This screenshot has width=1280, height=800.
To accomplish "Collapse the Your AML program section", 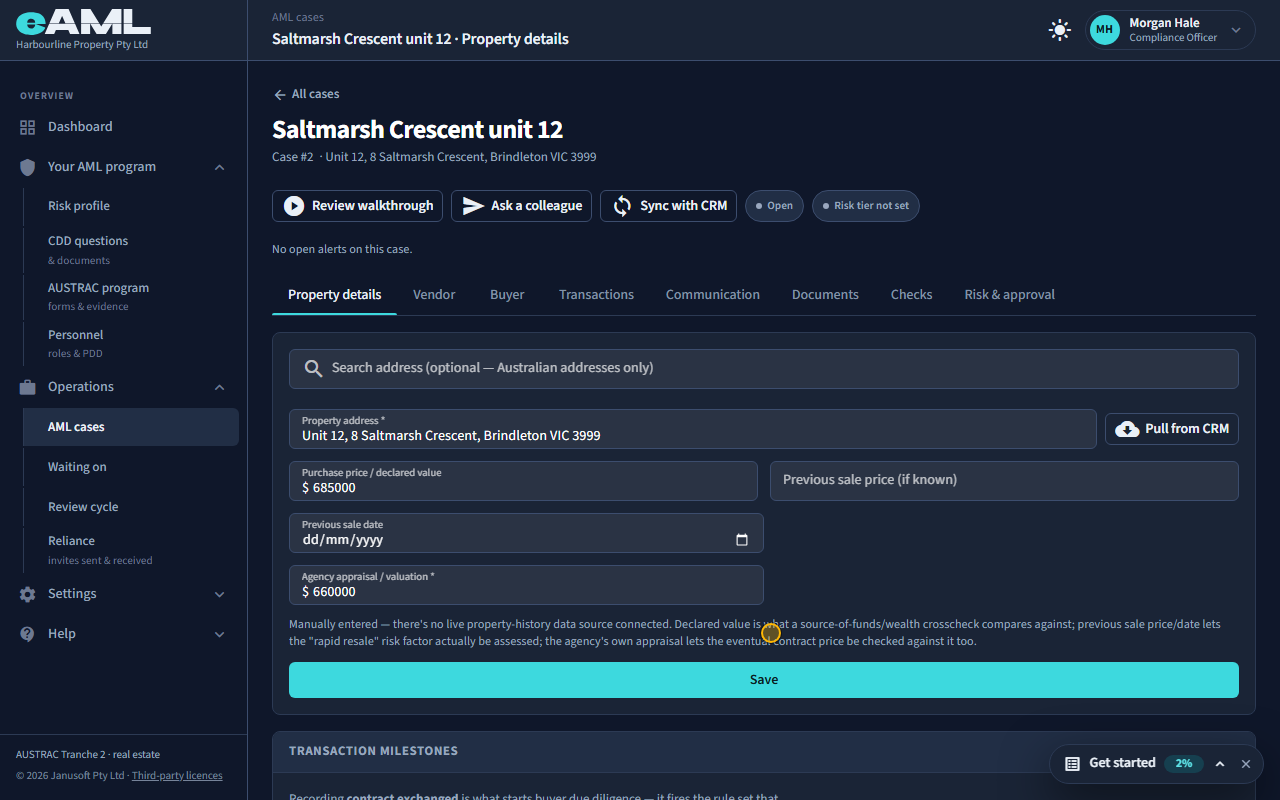I will (x=220, y=167).
